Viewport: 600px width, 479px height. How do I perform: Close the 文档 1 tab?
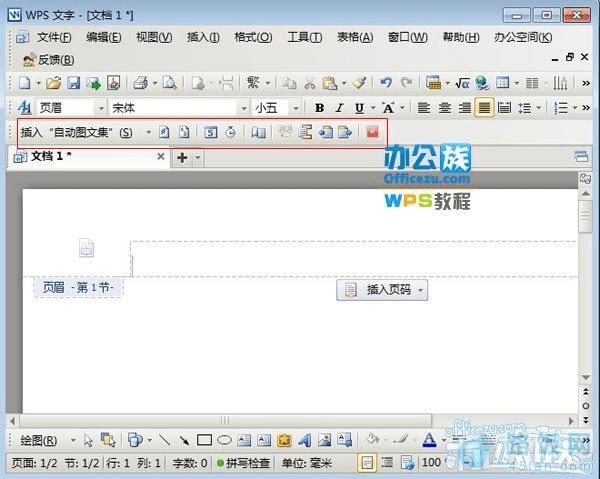(x=161, y=156)
